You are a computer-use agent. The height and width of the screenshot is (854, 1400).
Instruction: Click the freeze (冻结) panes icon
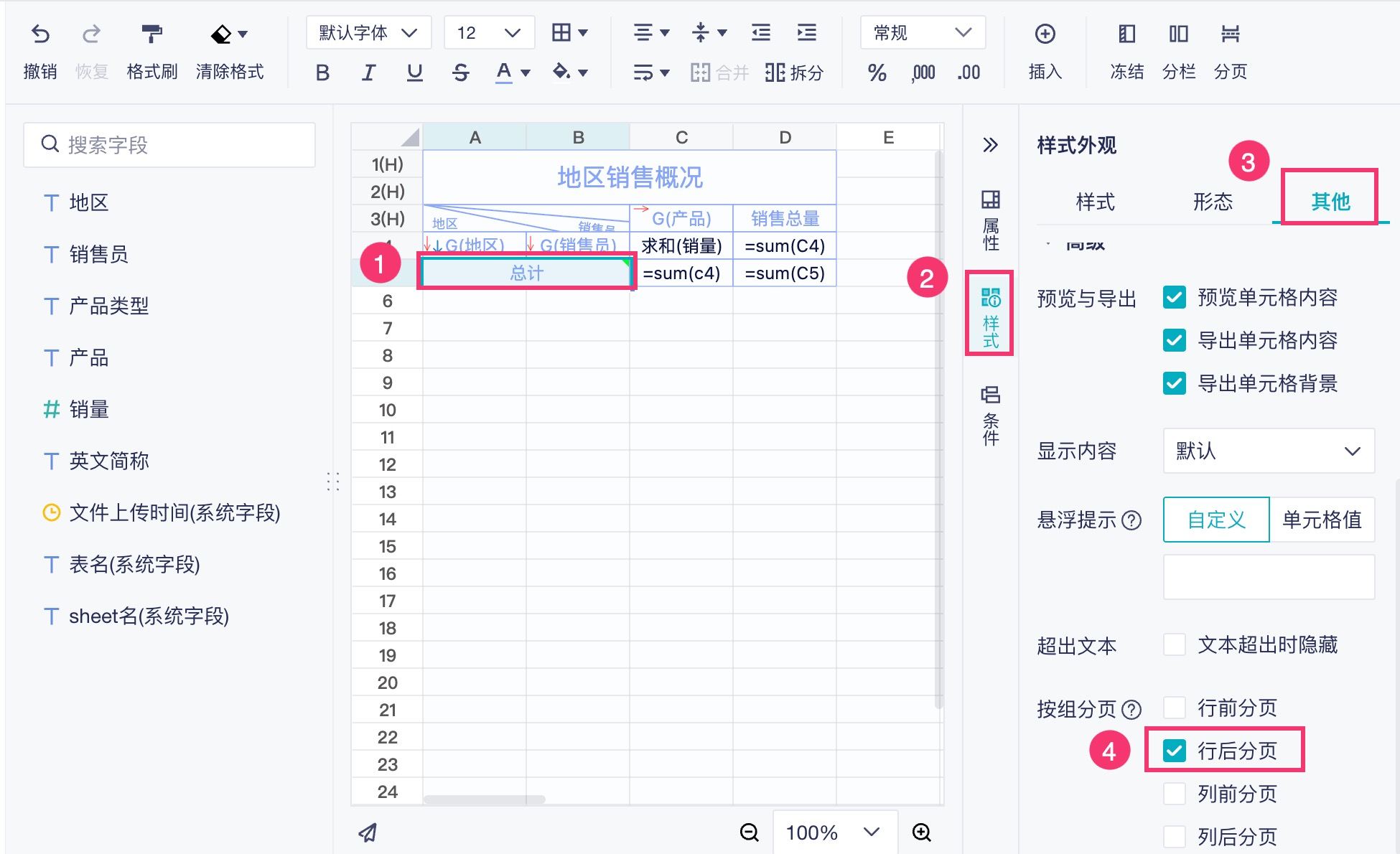click(x=1126, y=34)
